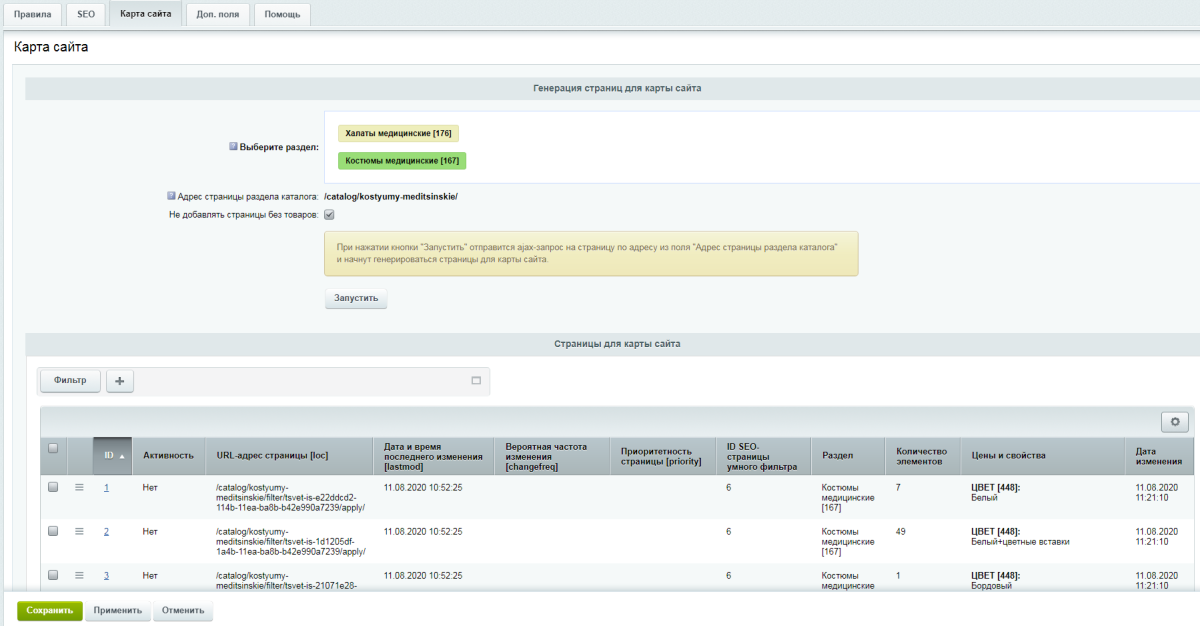Open the "Доп. поля" tab
Screen dimensions: 1200x626
217,14
